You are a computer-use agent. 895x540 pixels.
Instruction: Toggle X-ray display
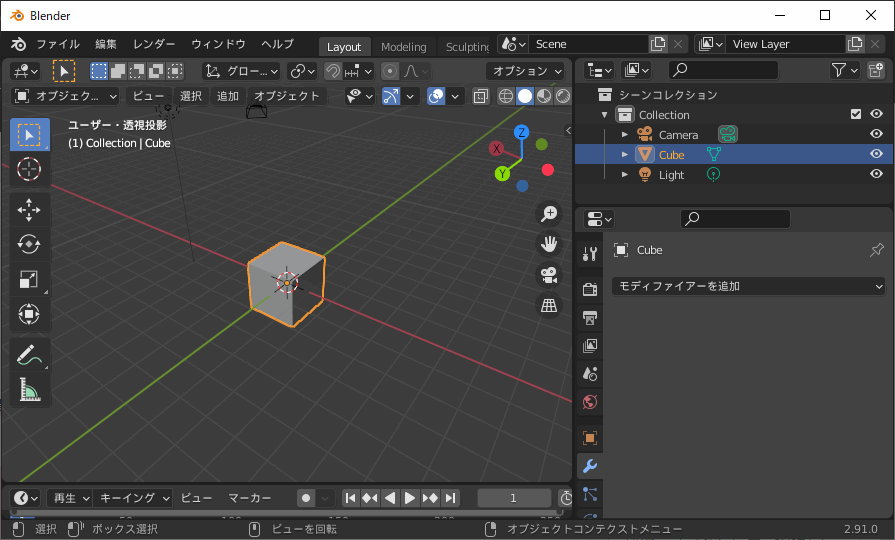(481, 96)
